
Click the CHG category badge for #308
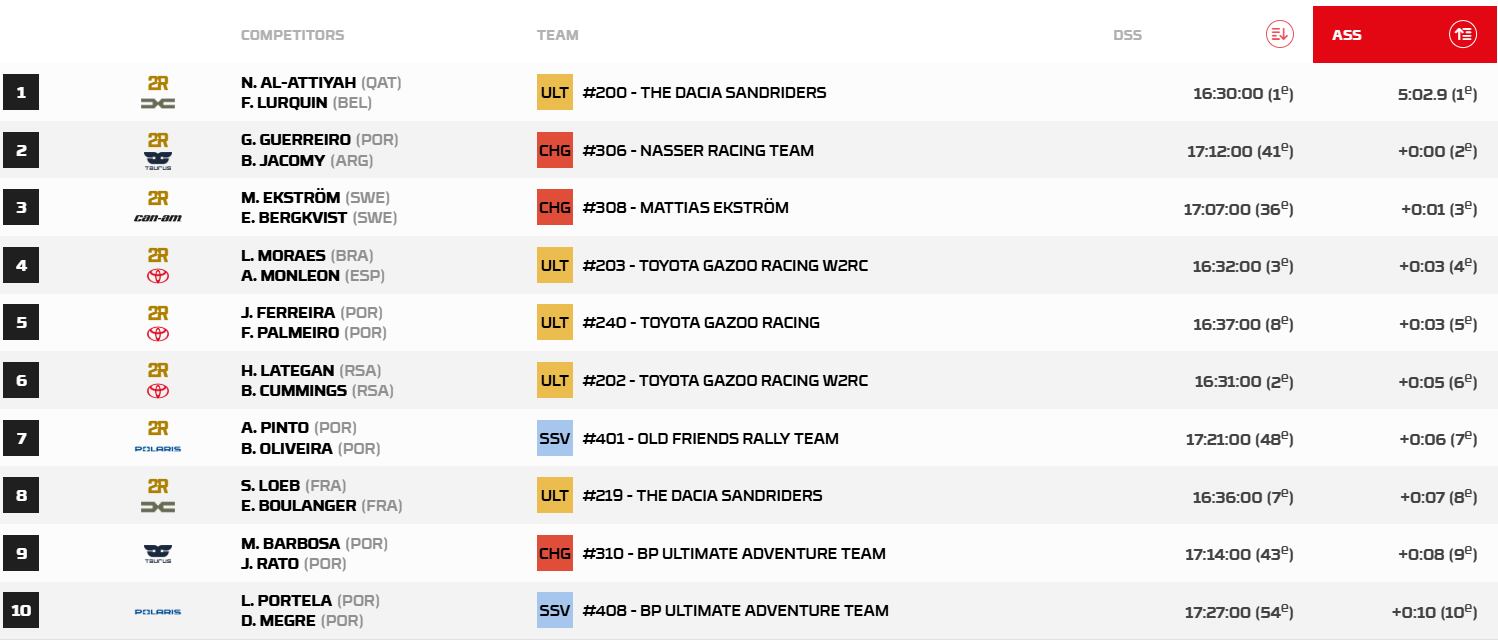[x=555, y=208]
